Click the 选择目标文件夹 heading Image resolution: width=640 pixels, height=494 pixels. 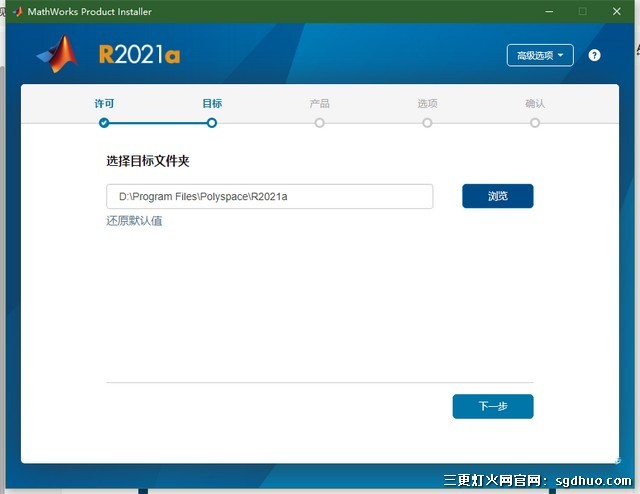tap(148, 161)
